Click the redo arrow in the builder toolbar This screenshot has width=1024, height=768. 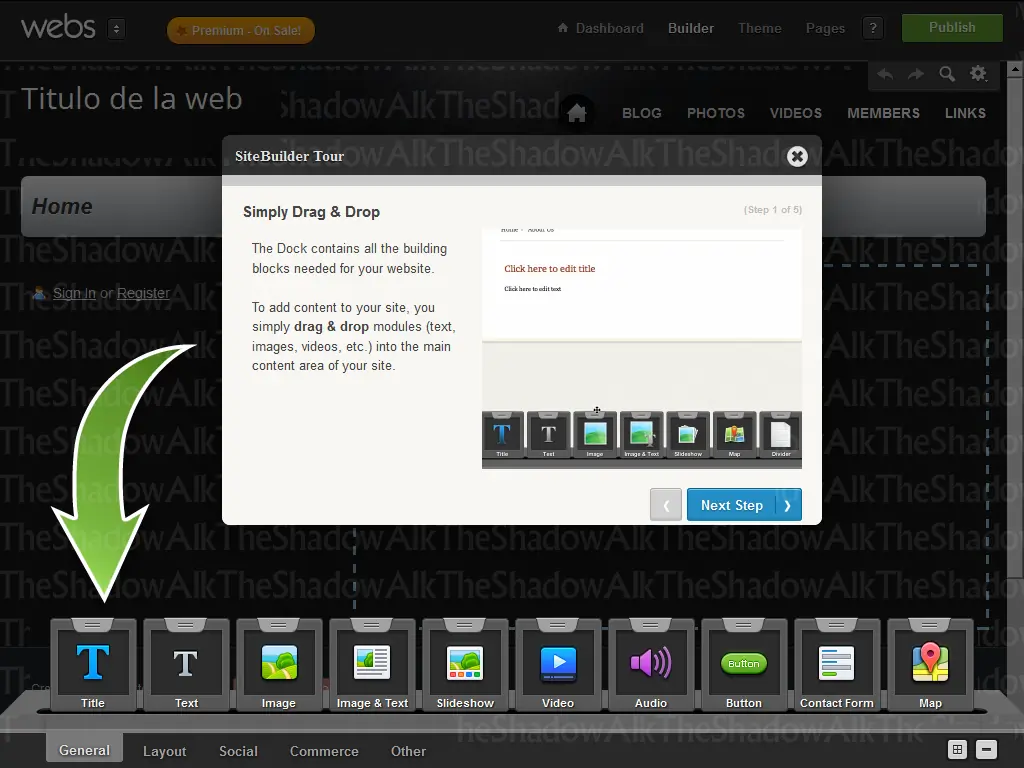click(916, 74)
